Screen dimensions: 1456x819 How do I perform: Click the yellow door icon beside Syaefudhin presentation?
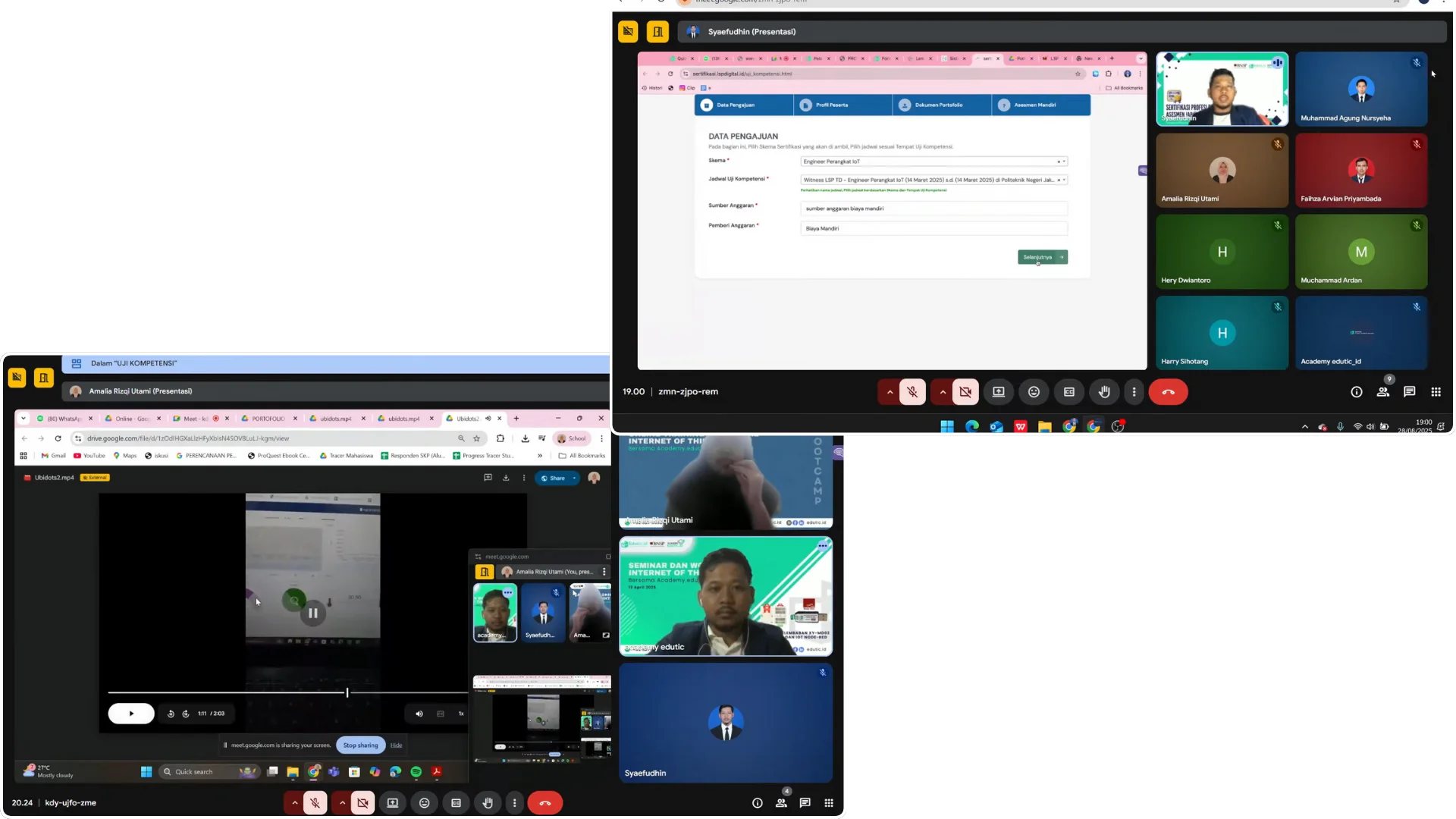click(657, 32)
